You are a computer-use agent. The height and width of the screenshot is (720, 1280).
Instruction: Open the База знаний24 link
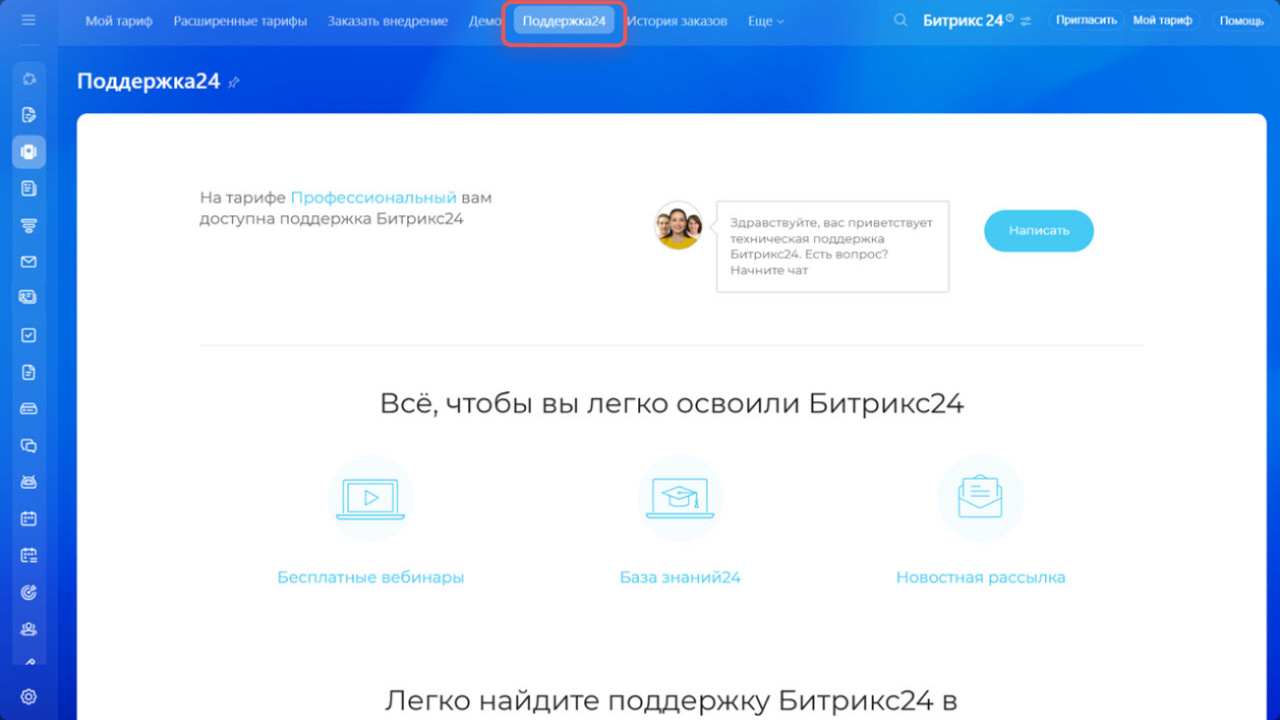click(x=680, y=577)
